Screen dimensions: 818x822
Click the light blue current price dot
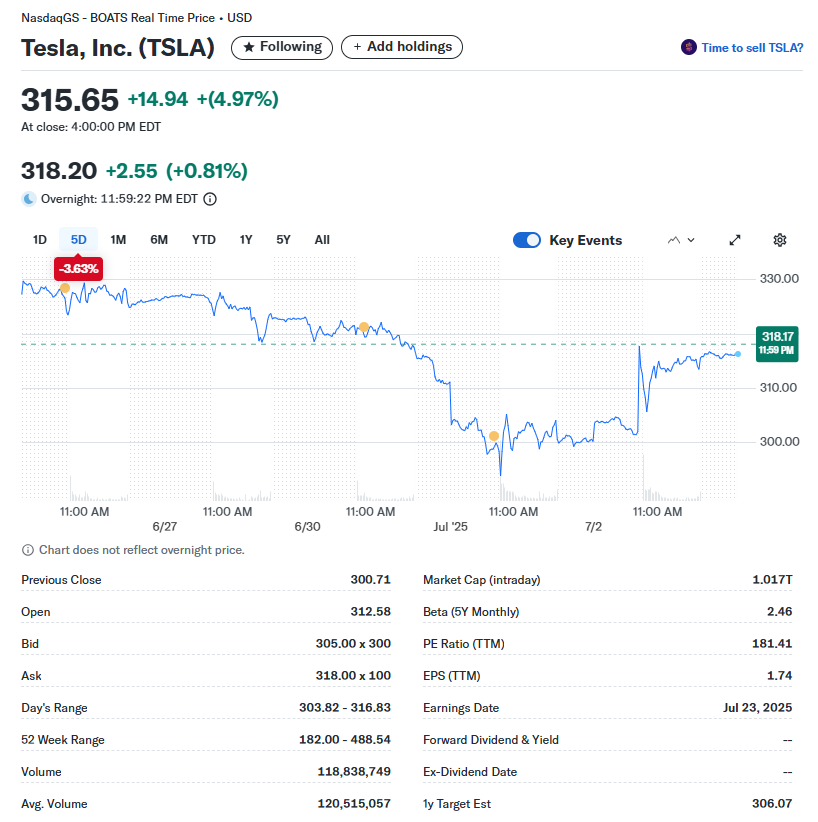click(738, 354)
